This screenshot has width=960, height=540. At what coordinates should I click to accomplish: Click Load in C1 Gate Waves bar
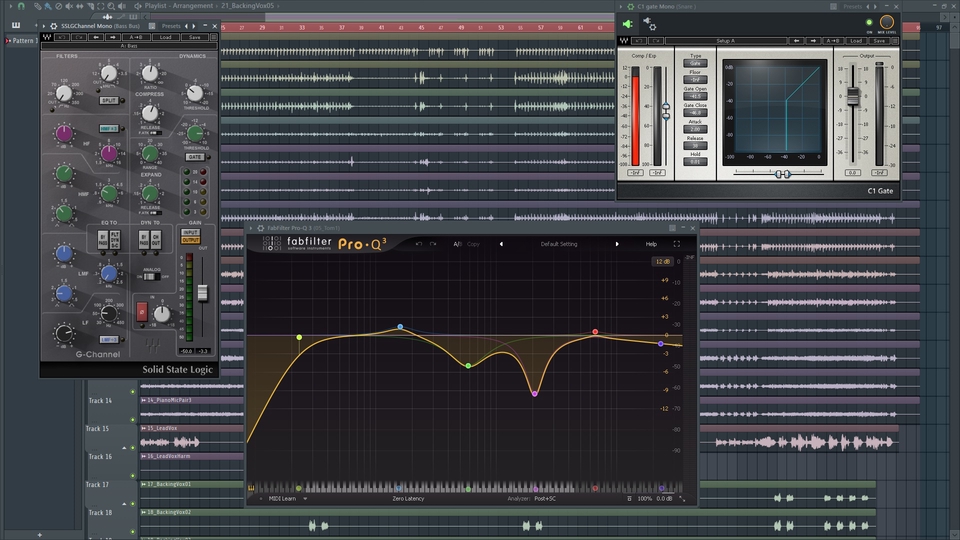(856, 41)
